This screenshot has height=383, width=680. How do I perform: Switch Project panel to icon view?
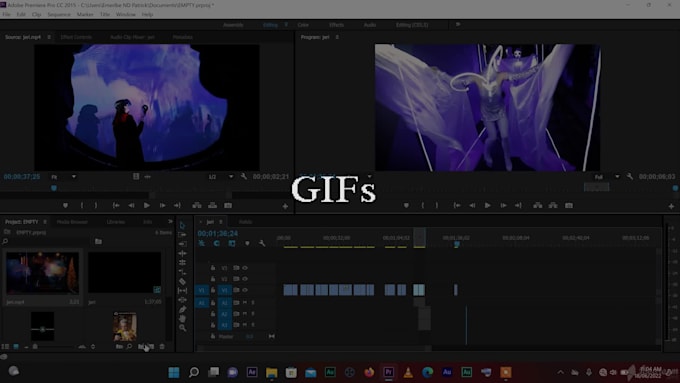point(16,347)
